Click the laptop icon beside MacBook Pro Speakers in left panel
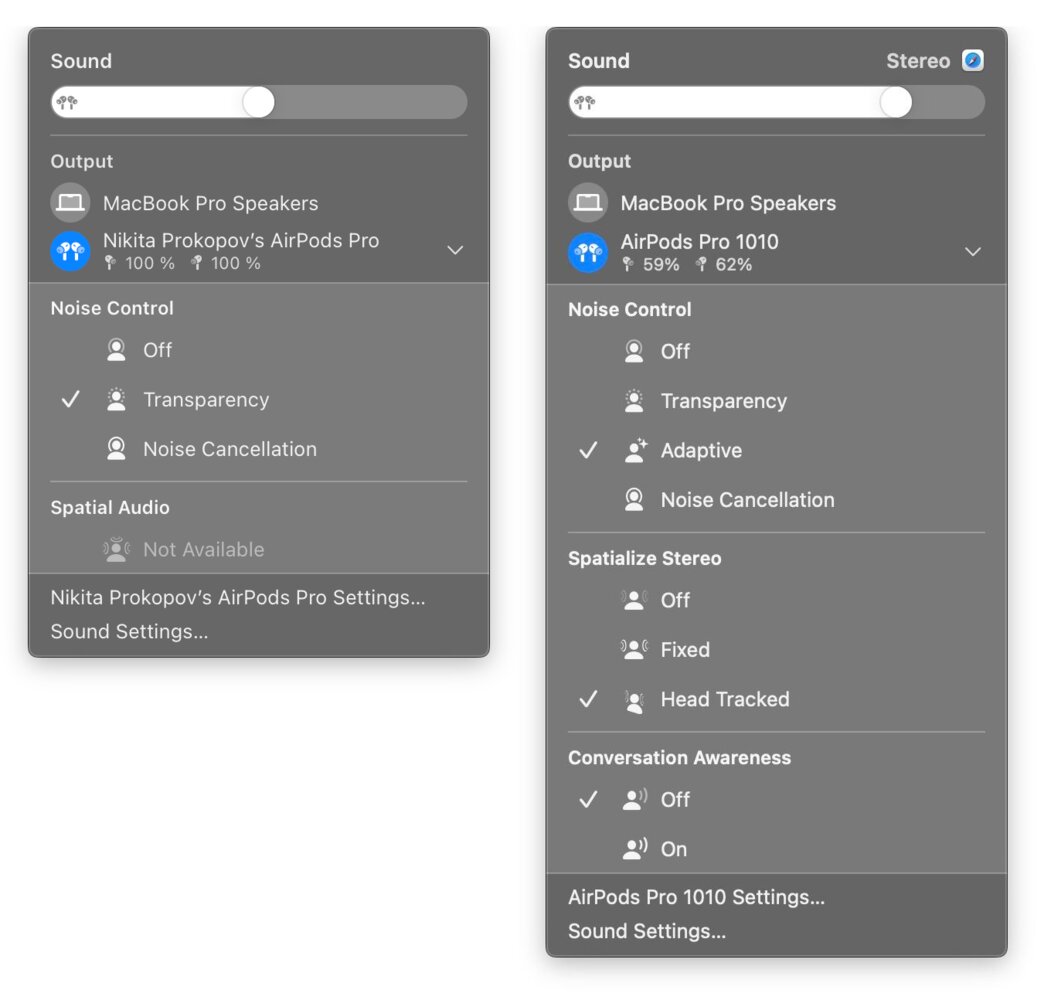1044x1000 pixels. (x=70, y=202)
